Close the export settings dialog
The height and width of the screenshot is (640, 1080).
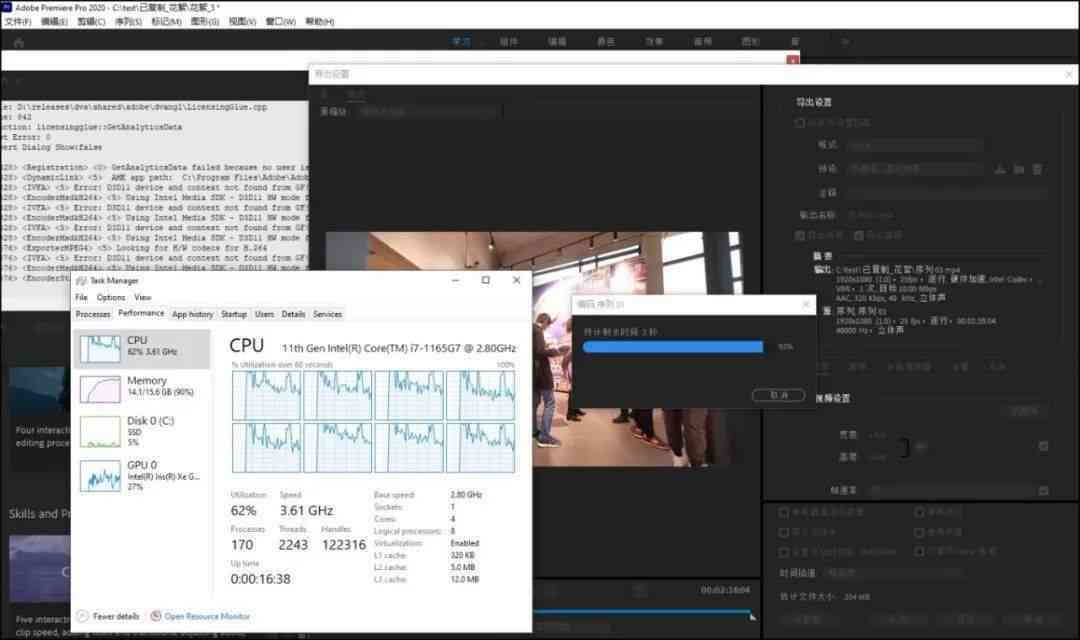[1069, 74]
